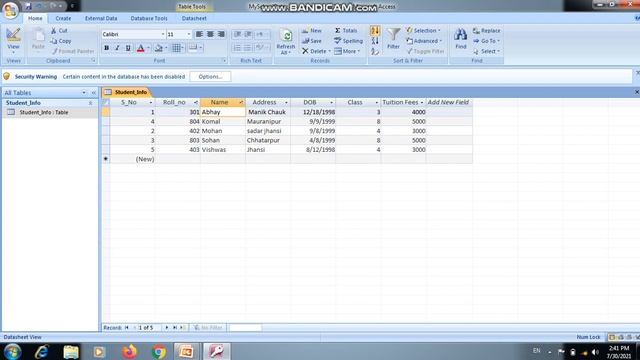Viewport: 640px width, 360px height.
Task: Open the All Tables pane dropdown
Action: pos(84,93)
